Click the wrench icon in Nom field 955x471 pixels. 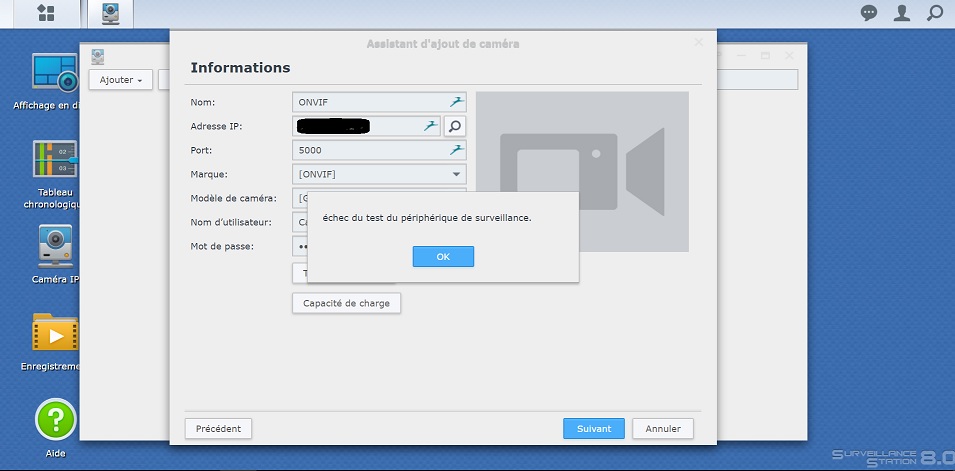click(457, 101)
